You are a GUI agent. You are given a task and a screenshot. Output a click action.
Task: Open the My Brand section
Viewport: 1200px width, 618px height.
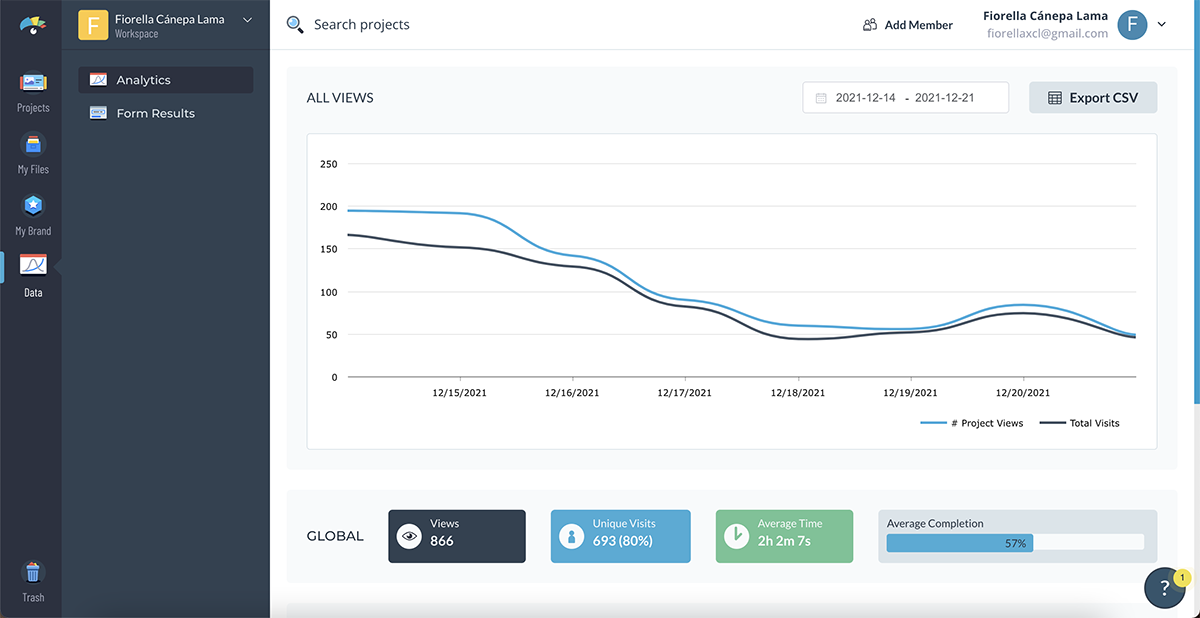33,206
